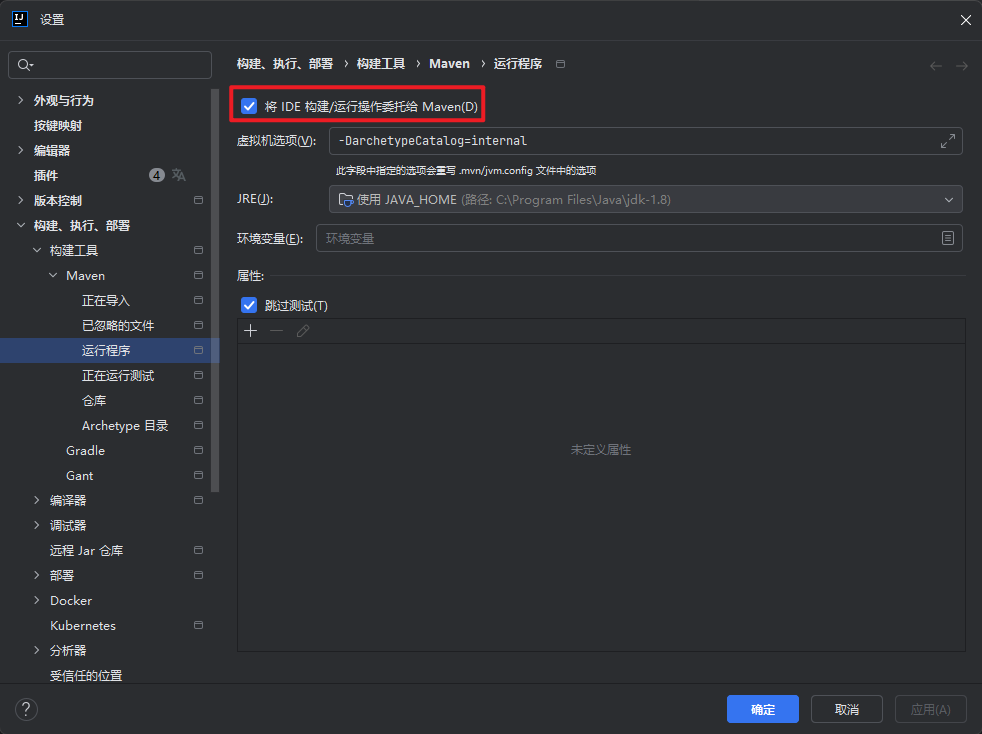Click the plugin update count badge 4
982x734 pixels.
click(x=157, y=175)
